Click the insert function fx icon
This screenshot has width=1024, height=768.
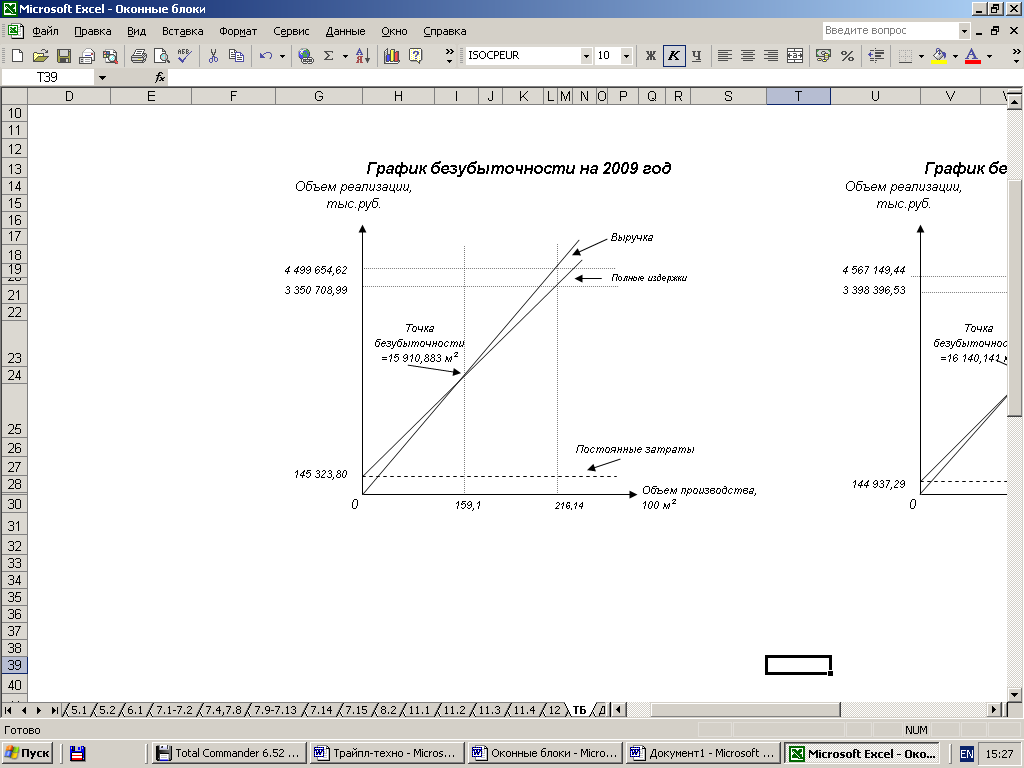click(160, 77)
